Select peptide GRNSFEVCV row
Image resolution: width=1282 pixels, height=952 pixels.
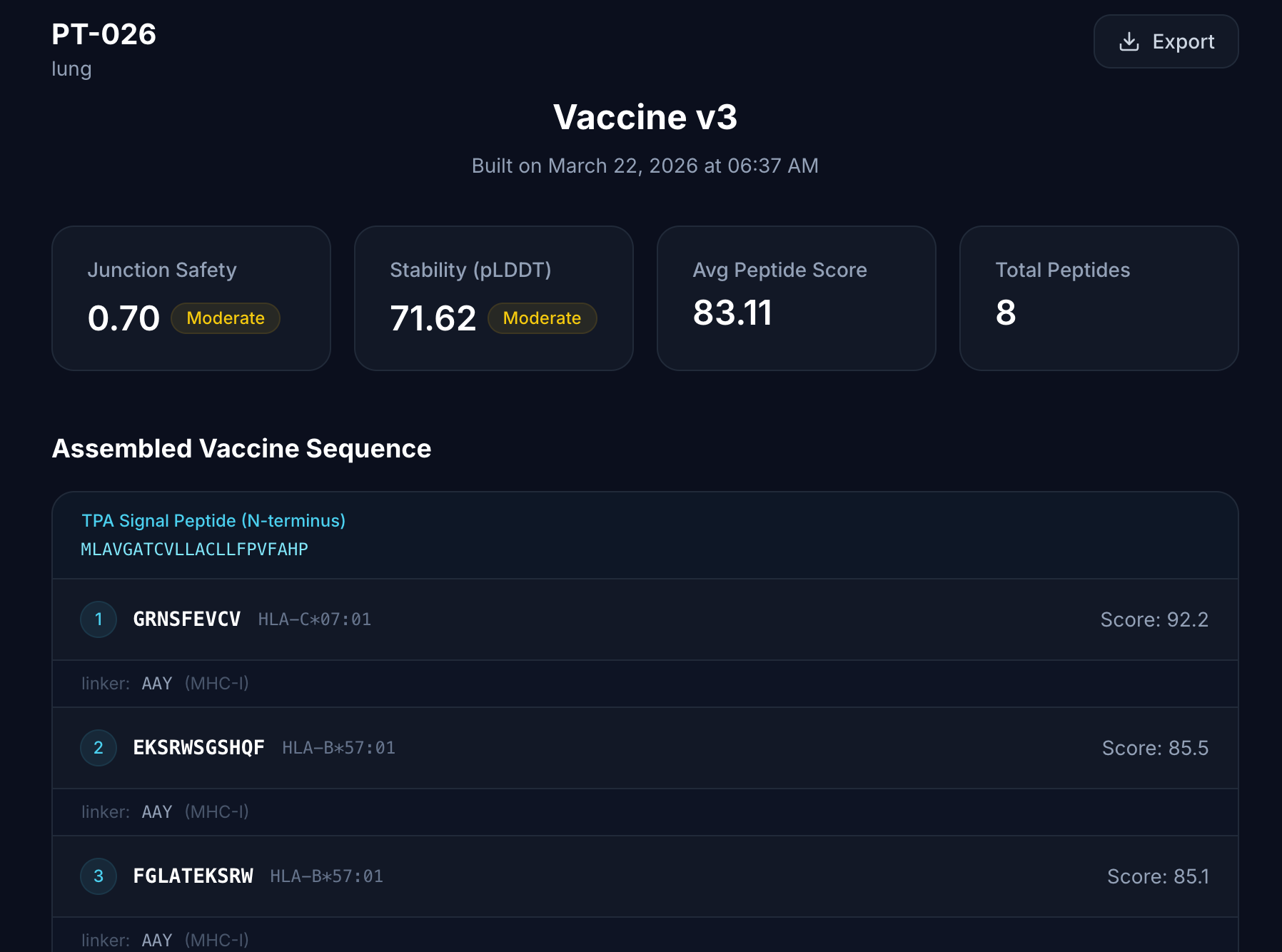(645, 619)
